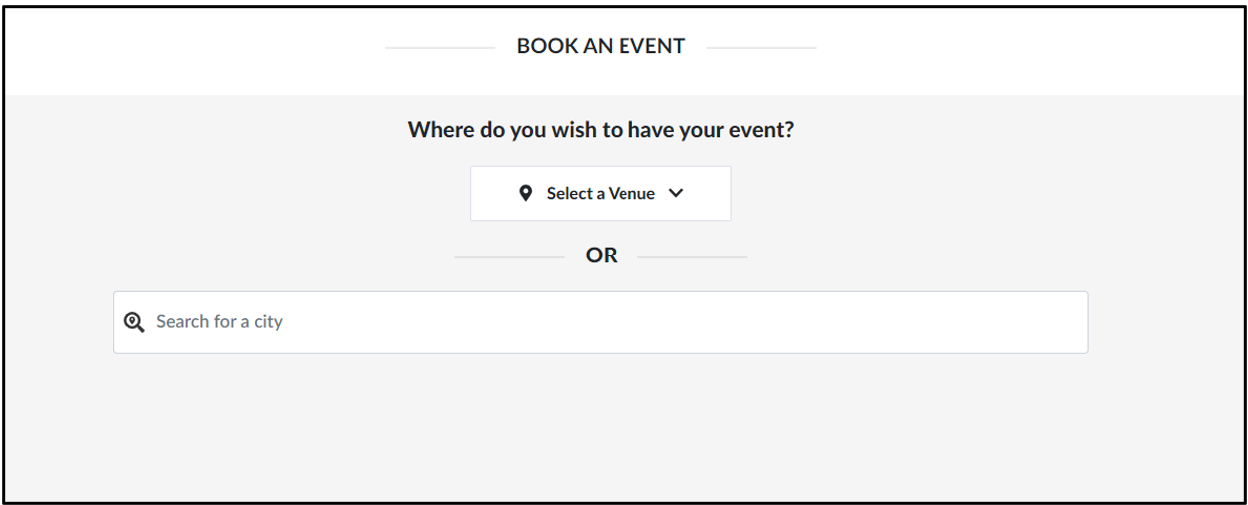The width and height of the screenshot is (1248, 505).
Task: Click the magnifier icon in city search
Action: tap(133, 322)
